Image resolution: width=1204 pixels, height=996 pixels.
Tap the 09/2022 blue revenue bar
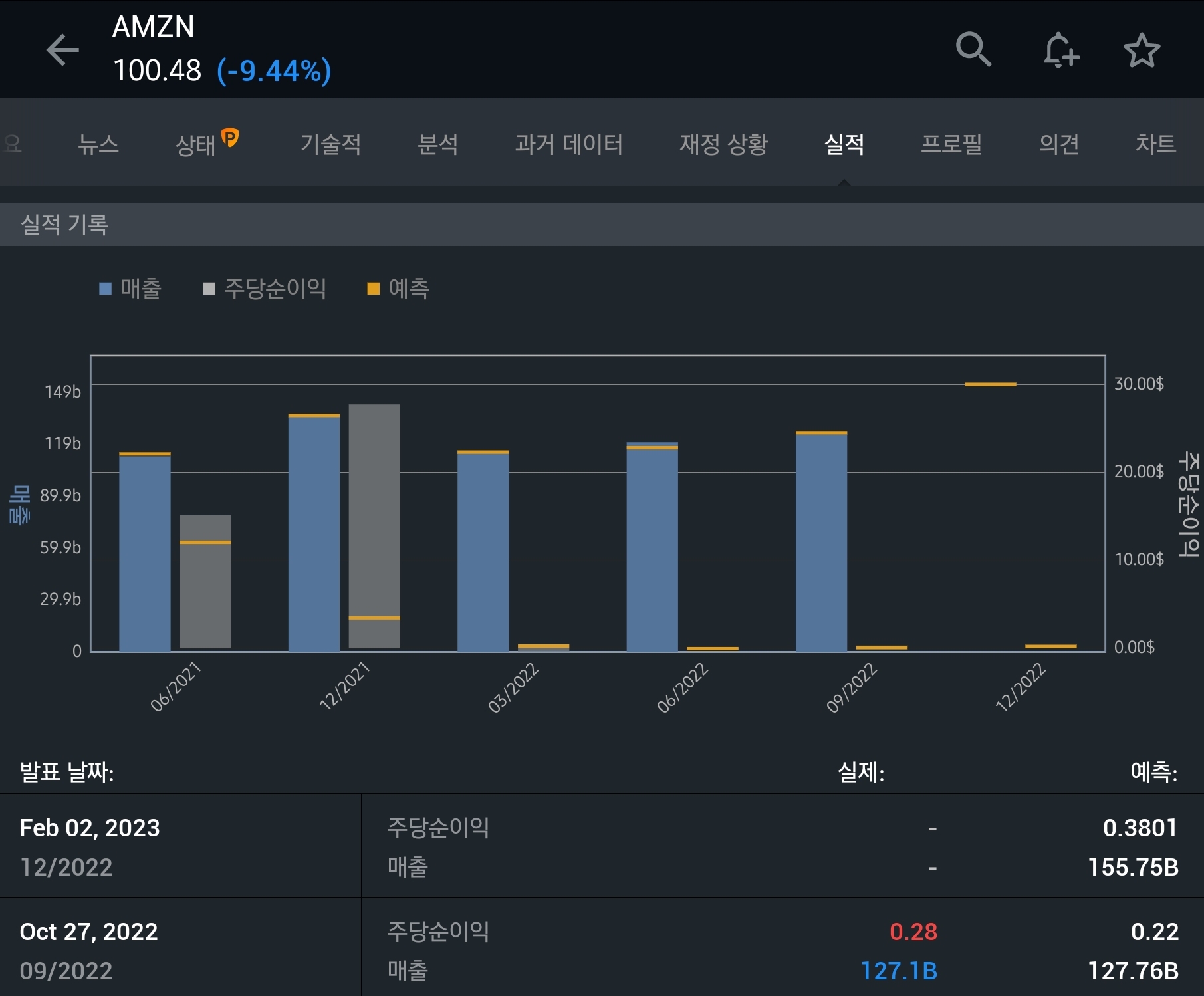822,541
